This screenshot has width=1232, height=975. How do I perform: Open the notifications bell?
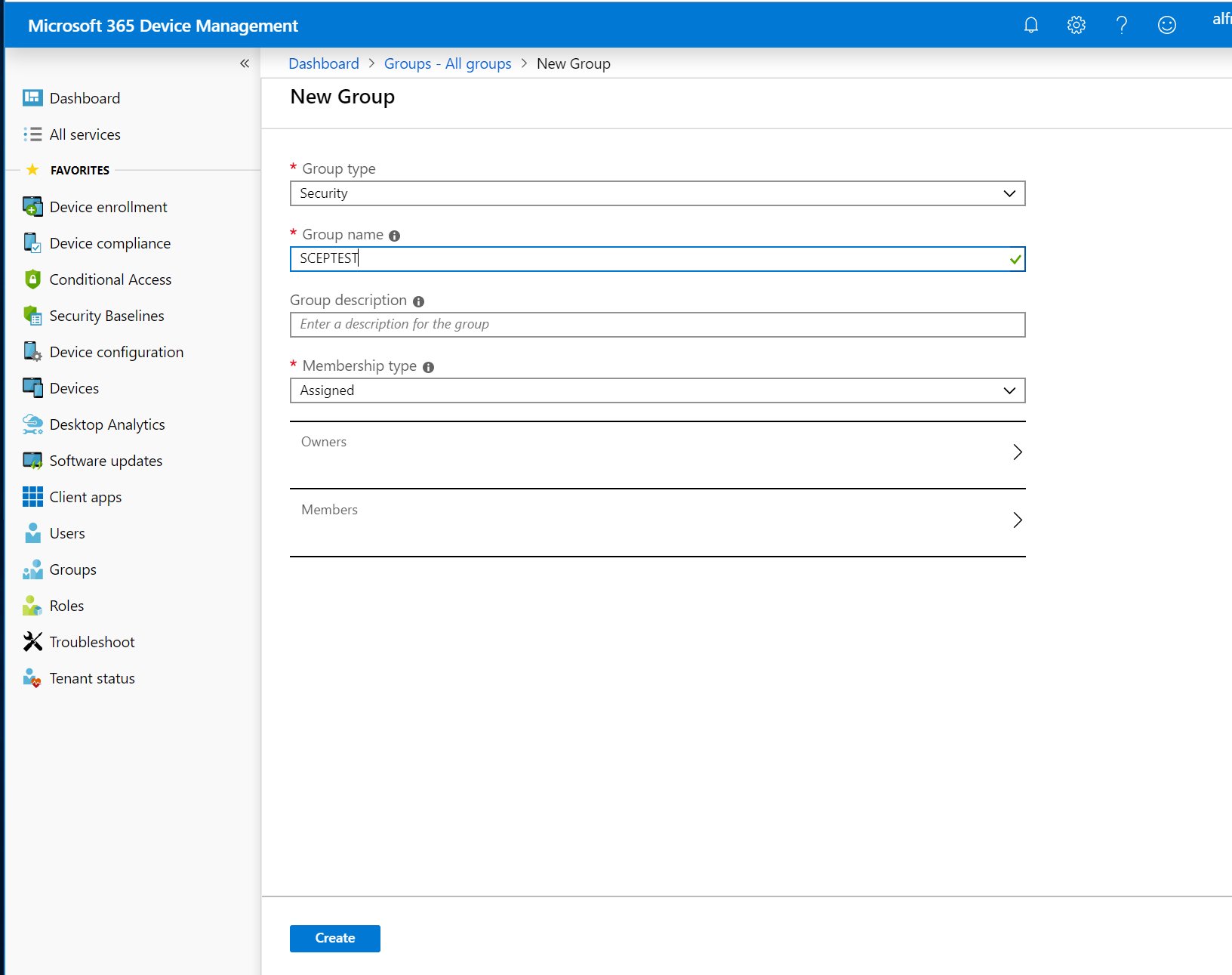point(1030,24)
